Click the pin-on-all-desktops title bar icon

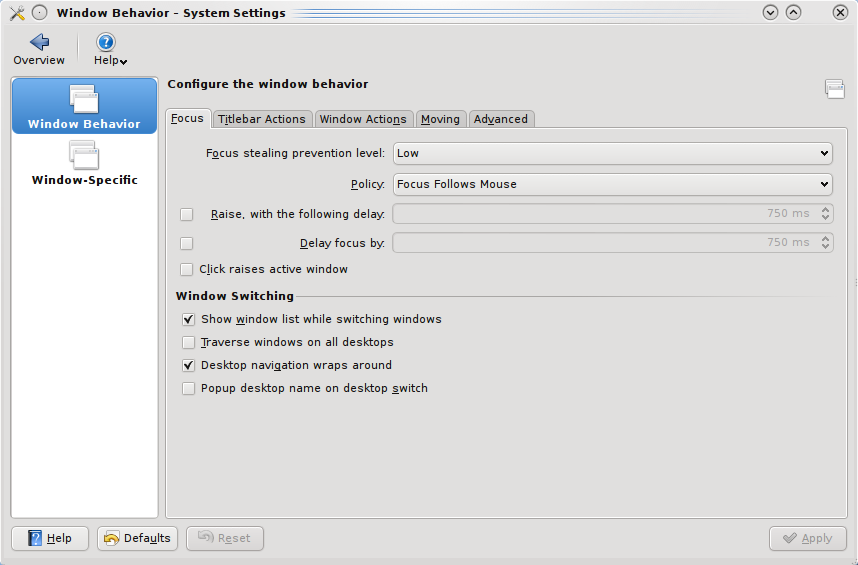pos(40,13)
